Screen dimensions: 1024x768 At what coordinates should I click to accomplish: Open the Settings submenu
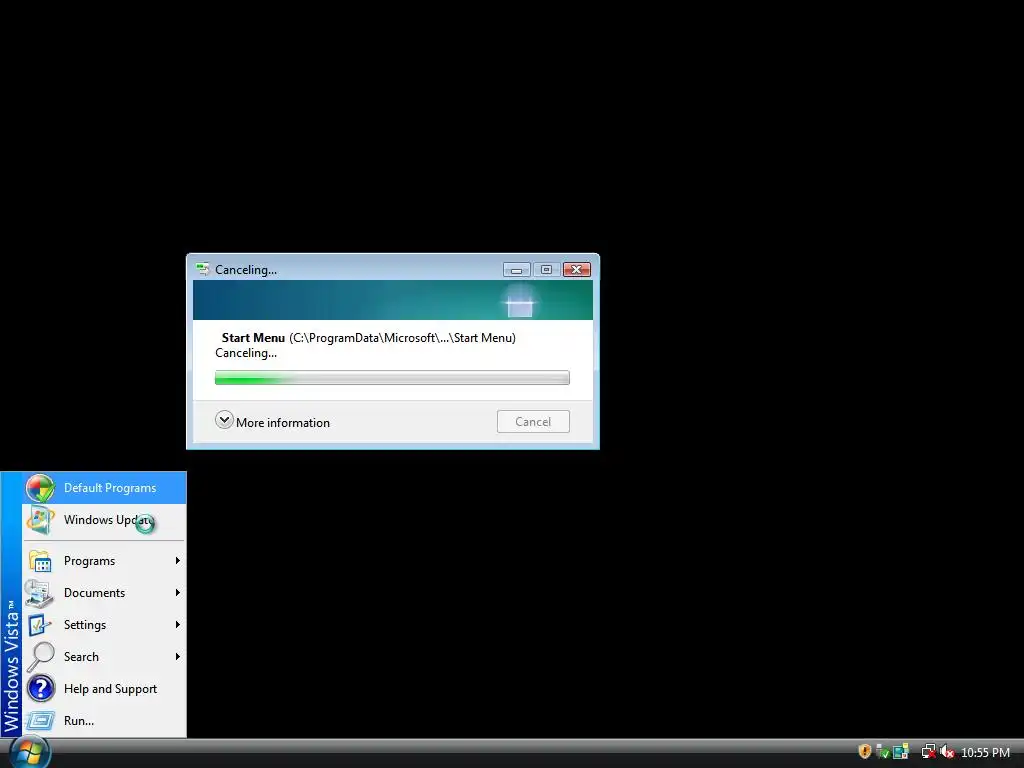(104, 625)
